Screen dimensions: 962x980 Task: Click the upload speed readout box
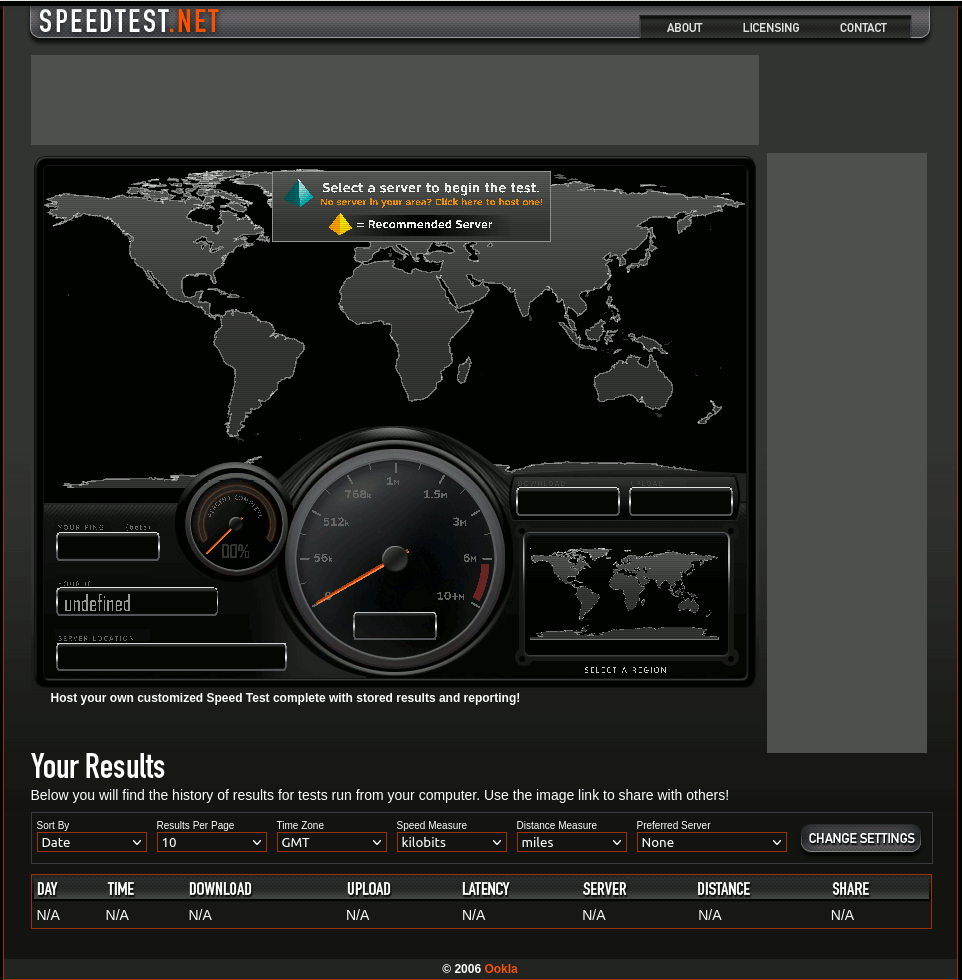681,501
